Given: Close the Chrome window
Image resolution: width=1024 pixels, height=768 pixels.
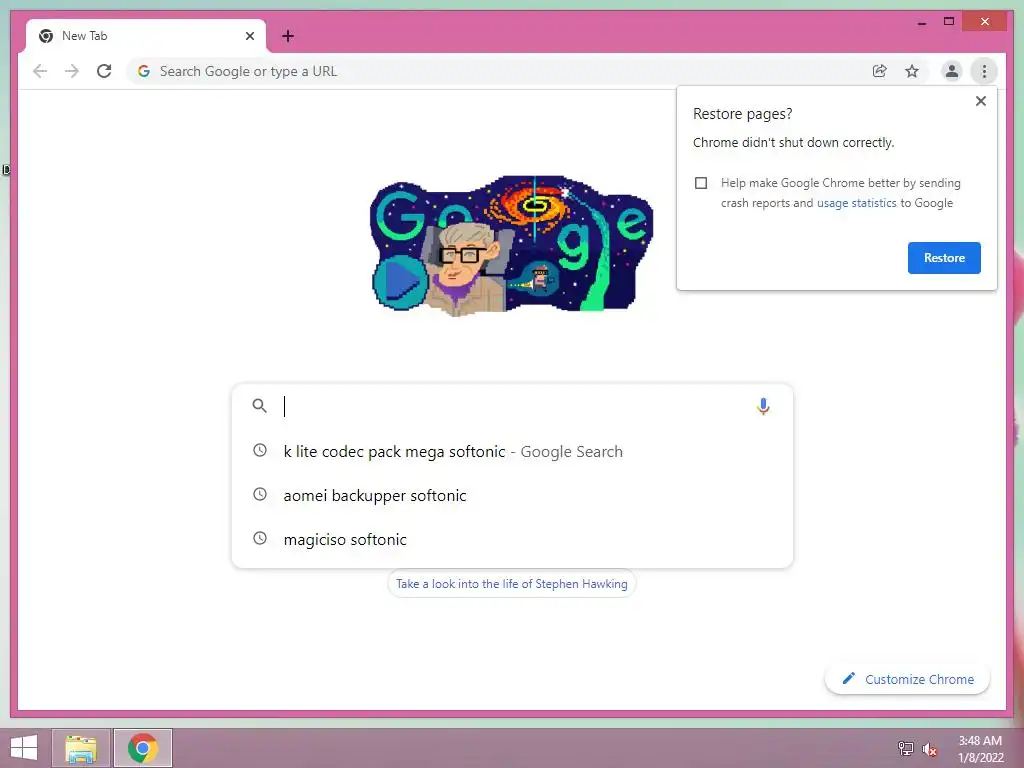Looking at the screenshot, I should [x=985, y=22].
